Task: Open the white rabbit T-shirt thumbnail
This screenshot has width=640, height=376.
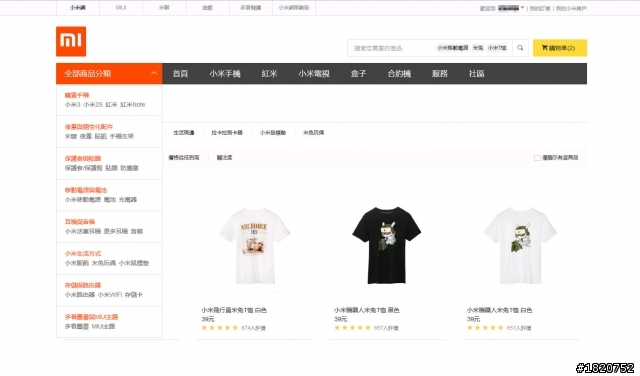Action: tap(520, 245)
